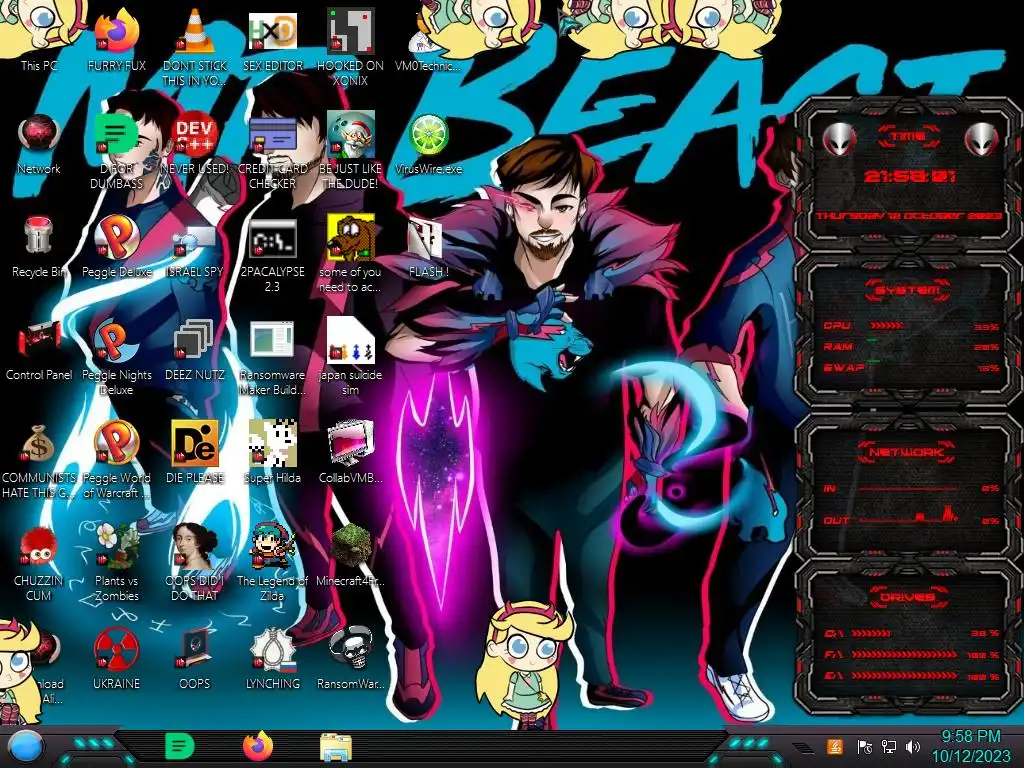Open the green D app pinned on taskbar
This screenshot has width=1024, height=768.
click(x=180, y=746)
